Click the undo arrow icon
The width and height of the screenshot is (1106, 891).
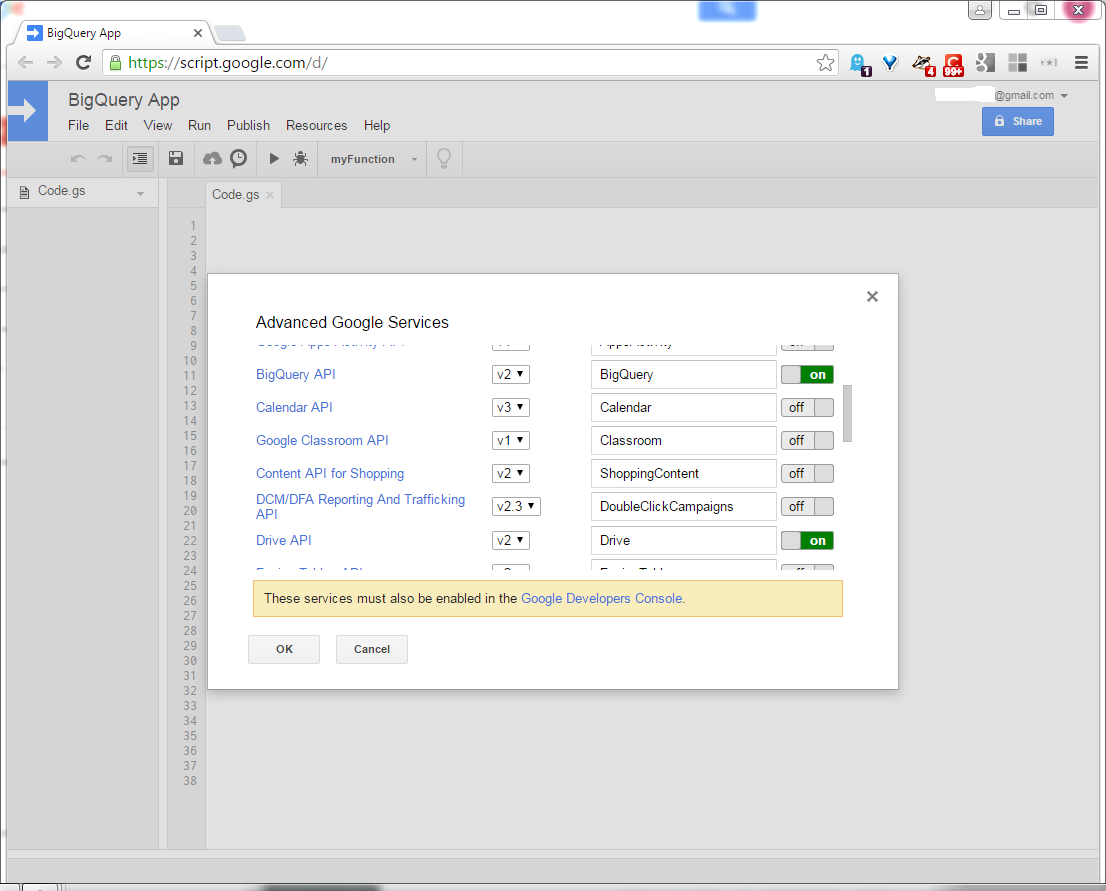coord(78,159)
